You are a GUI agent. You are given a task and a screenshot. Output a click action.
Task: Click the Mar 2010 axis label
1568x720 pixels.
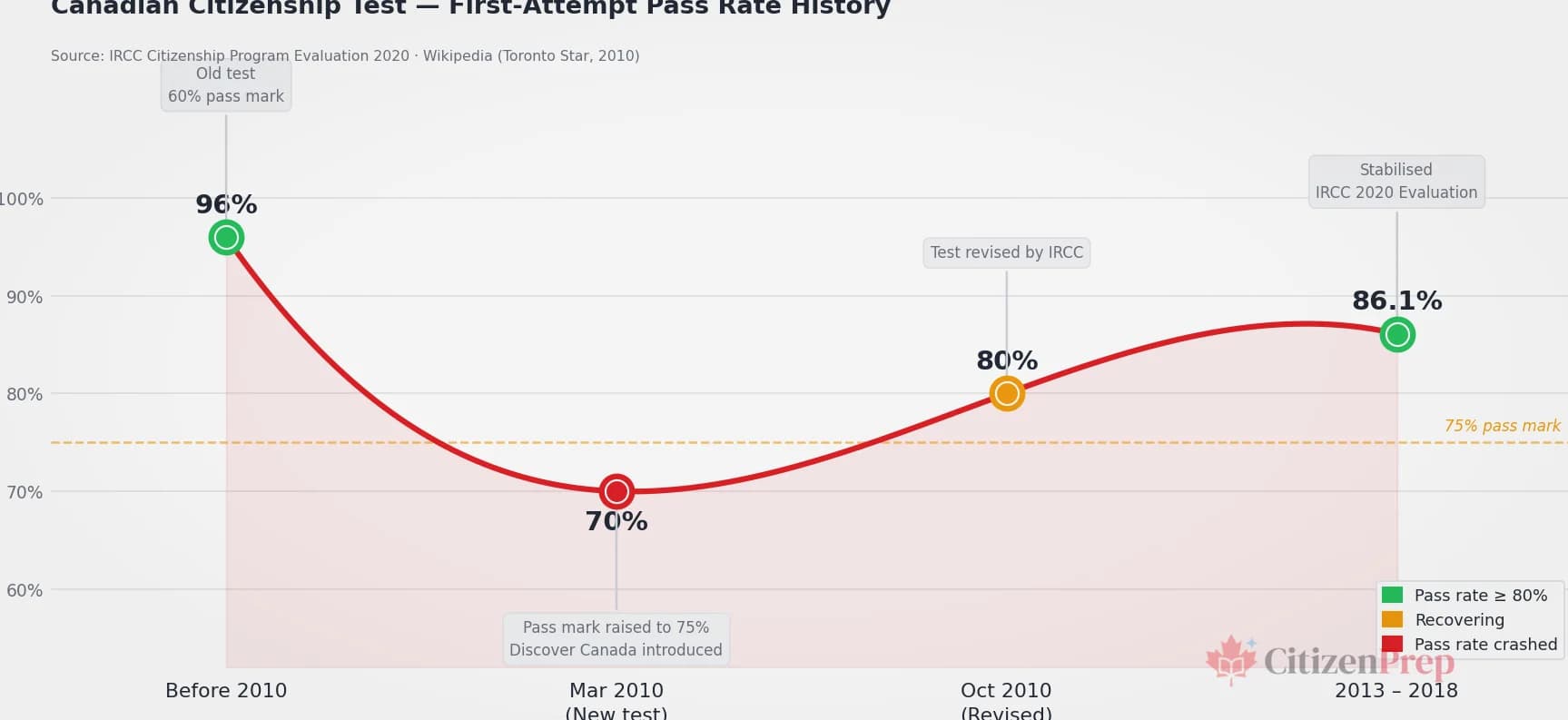(x=616, y=691)
